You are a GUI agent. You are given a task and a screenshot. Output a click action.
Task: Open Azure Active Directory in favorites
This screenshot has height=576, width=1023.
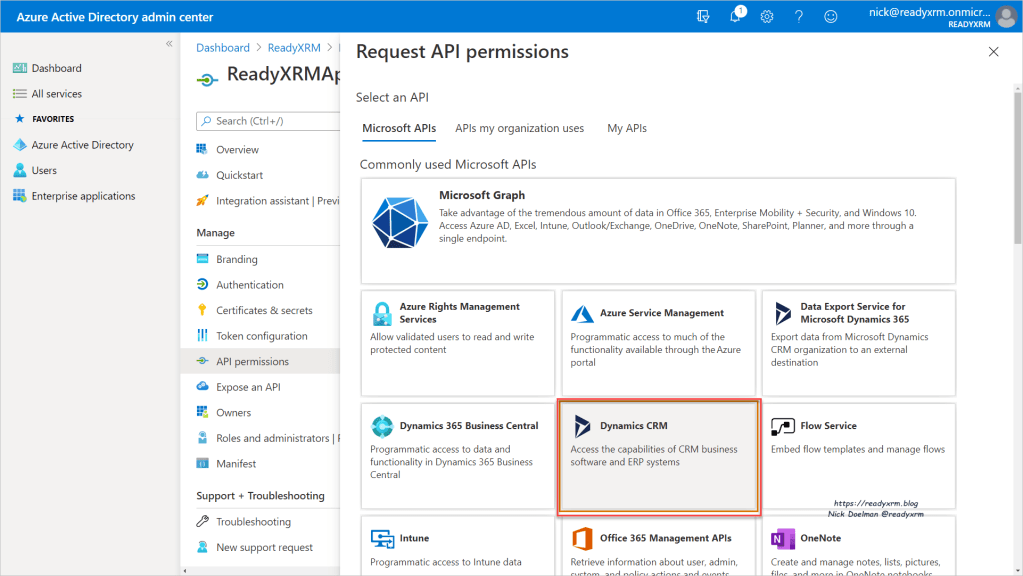(82, 145)
